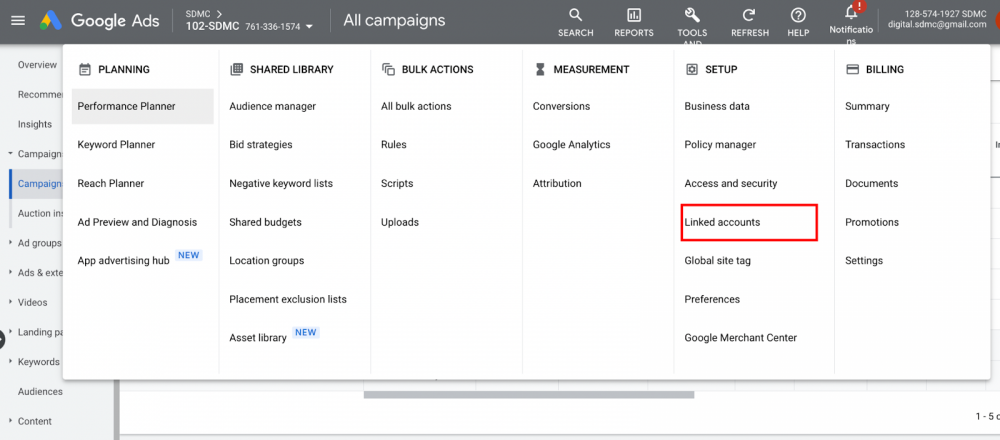Go to Overview in sidebar
The image size is (1000, 440).
tap(38, 64)
